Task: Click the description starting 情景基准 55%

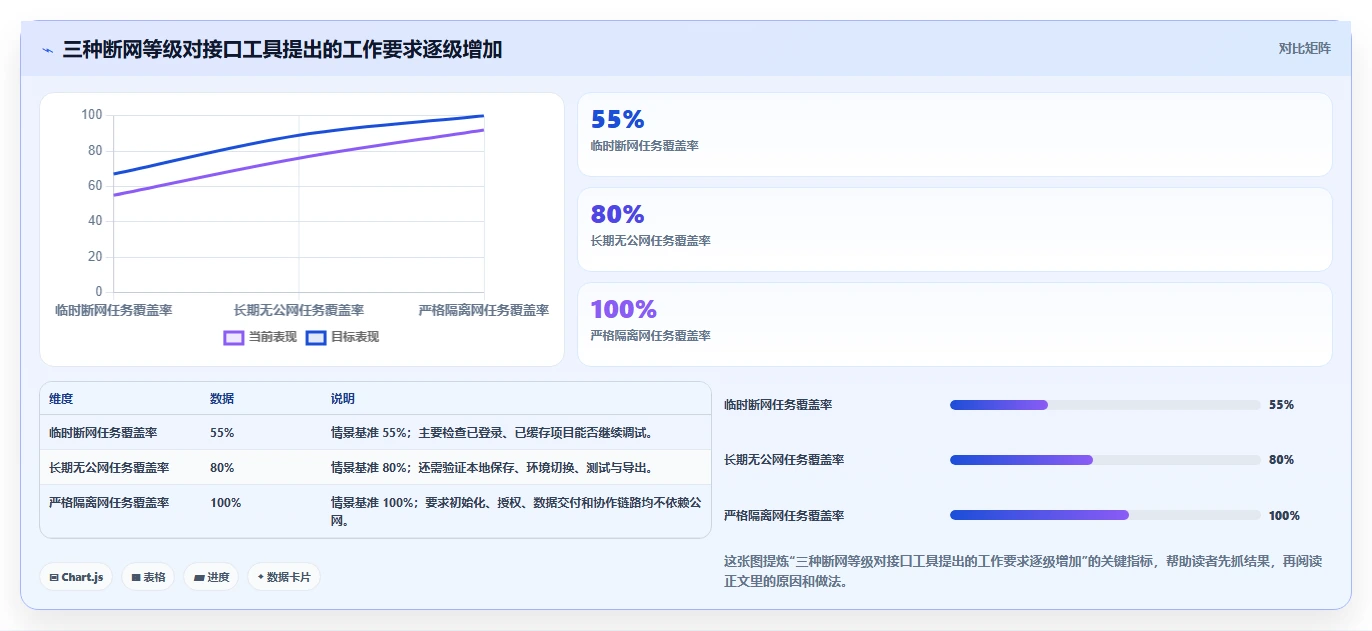Action: (492, 433)
